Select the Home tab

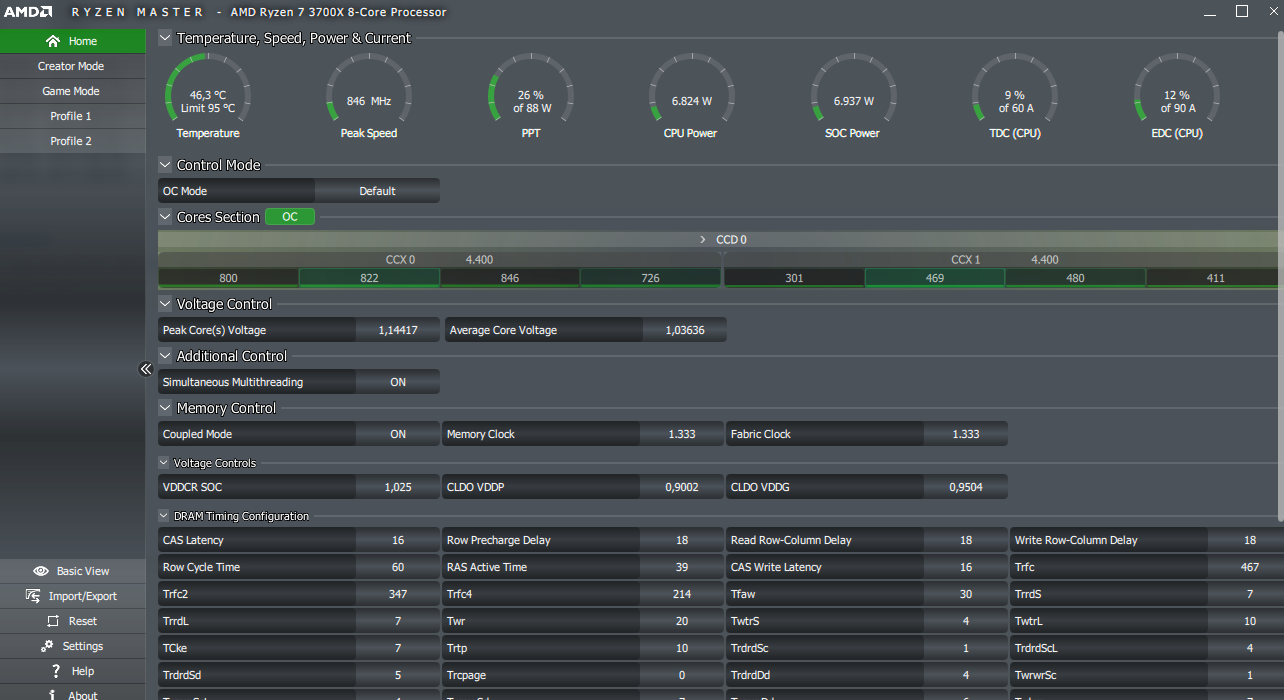click(x=73, y=41)
